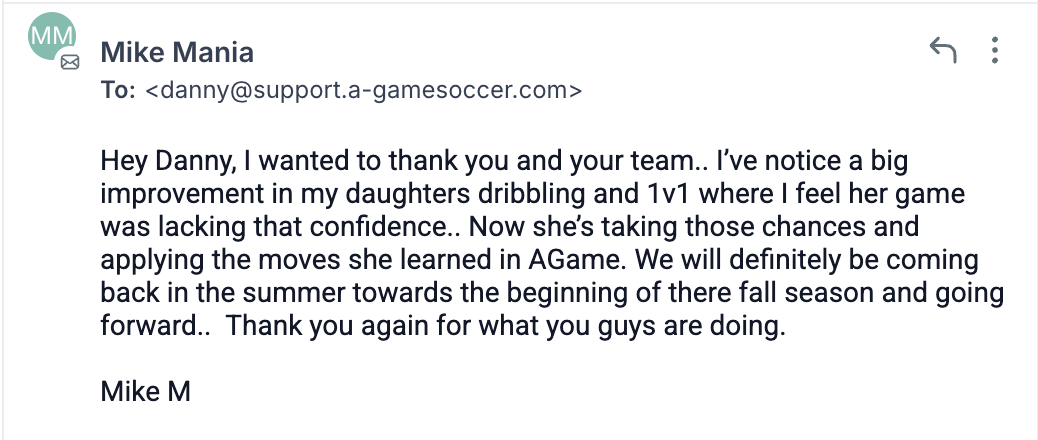The width and height of the screenshot is (1038, 440).
Task: Click the word AGame in message
Action: [577, 260]
